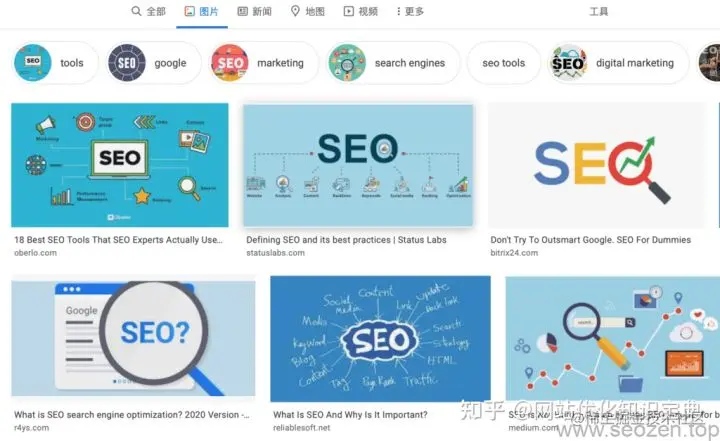720x441 pixels.
Task: Open the Google SEO? magnifying glass image
Action: point(133,336)
